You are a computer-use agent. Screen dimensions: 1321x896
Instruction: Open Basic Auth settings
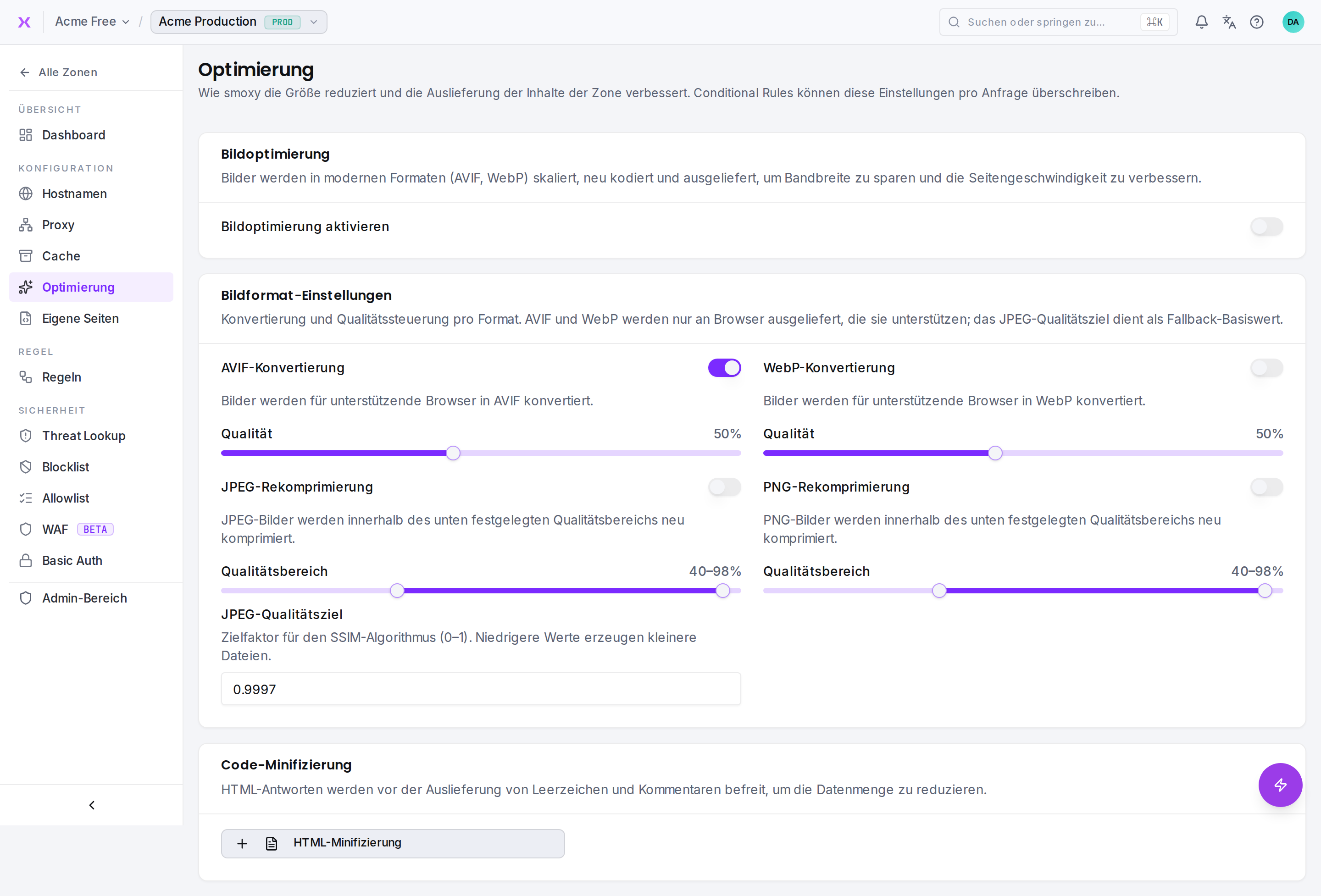click(x=92, y=561)
